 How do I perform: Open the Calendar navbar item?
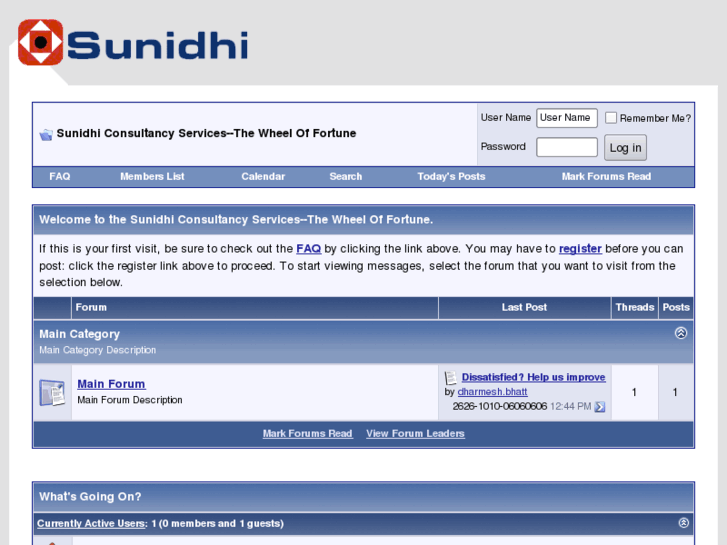pyautogui.click(x=263, y=176)
